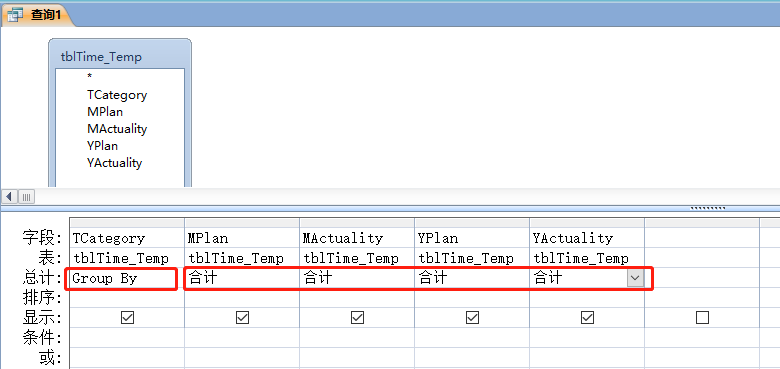Expand the total dropdown arrow for YActuality

pyautogui.click(x=635, y=278)
